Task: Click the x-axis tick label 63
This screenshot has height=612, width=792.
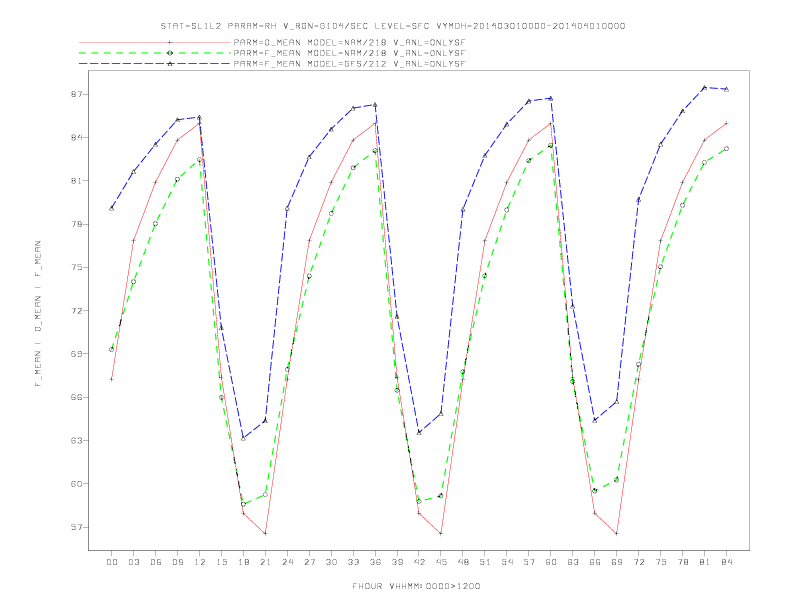Action: coord(573,562)
